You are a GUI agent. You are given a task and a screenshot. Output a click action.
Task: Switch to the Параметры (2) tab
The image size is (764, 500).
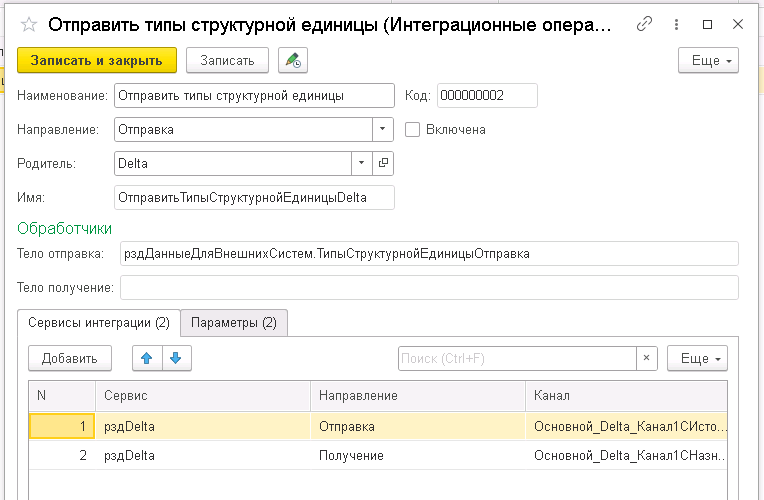coord(235,323)
